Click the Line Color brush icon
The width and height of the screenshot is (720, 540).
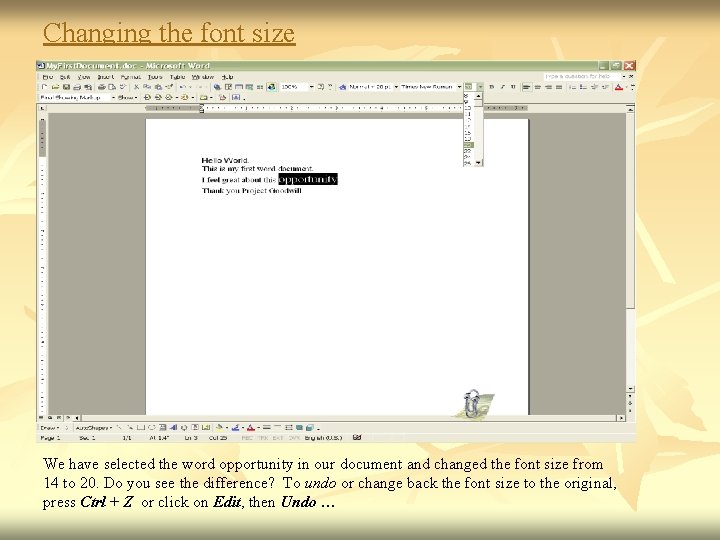pos(235,428)
